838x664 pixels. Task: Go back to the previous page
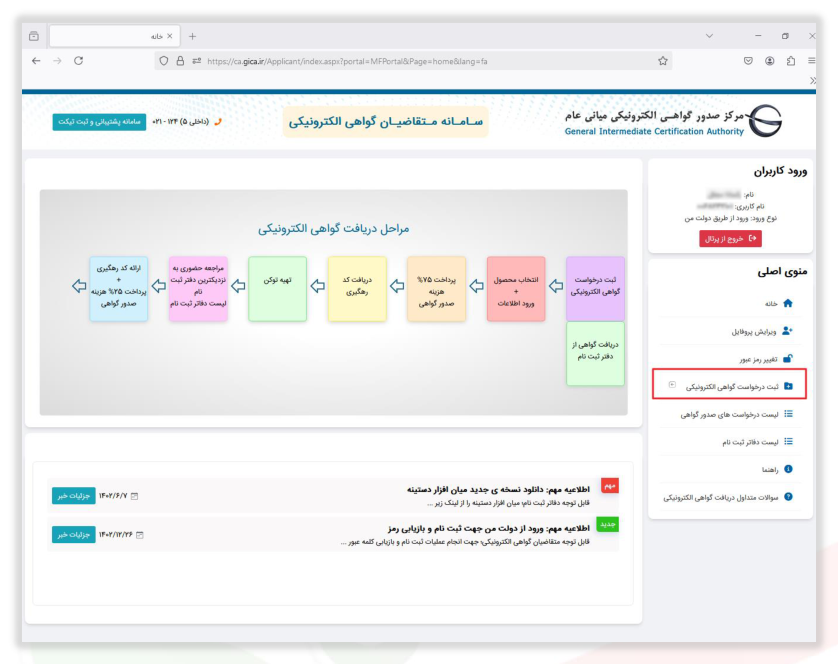(36, 61)
